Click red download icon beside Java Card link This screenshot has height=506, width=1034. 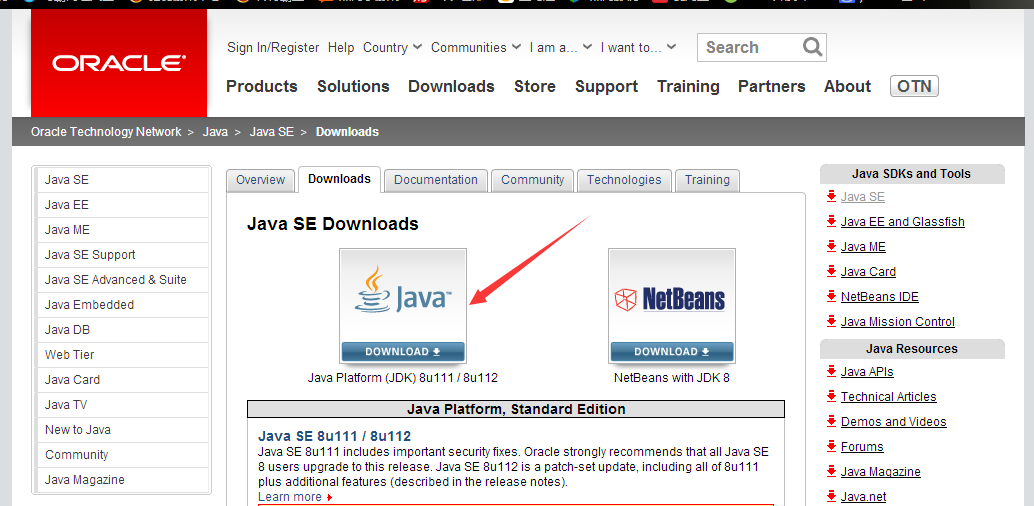(831, 272)
